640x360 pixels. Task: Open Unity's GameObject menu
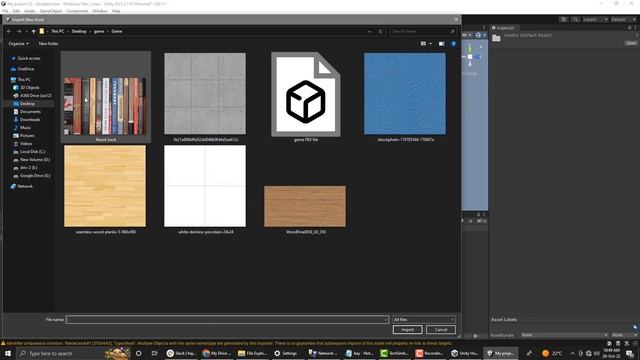[x=51, y=11]
